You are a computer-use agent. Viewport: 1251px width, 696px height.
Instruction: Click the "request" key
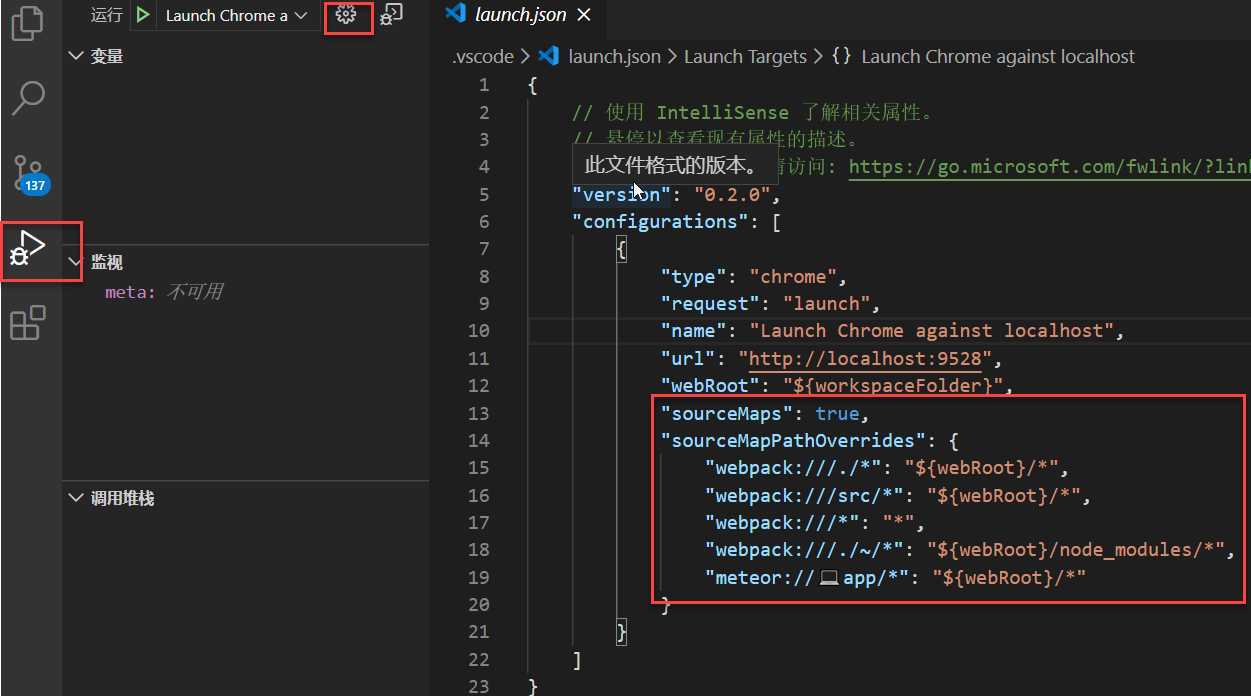coord(710,304)
